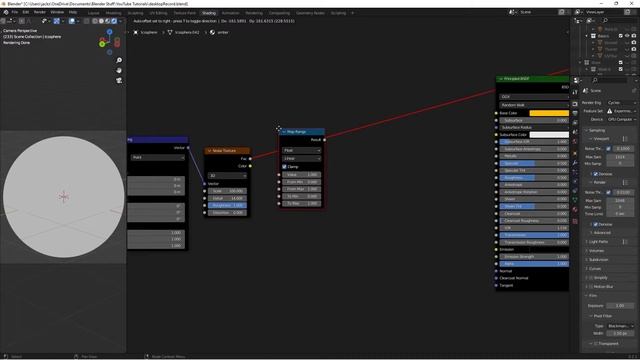
Task: Open the 3D dimensions dropdown on Noise Texture
Action: point(227,176)
